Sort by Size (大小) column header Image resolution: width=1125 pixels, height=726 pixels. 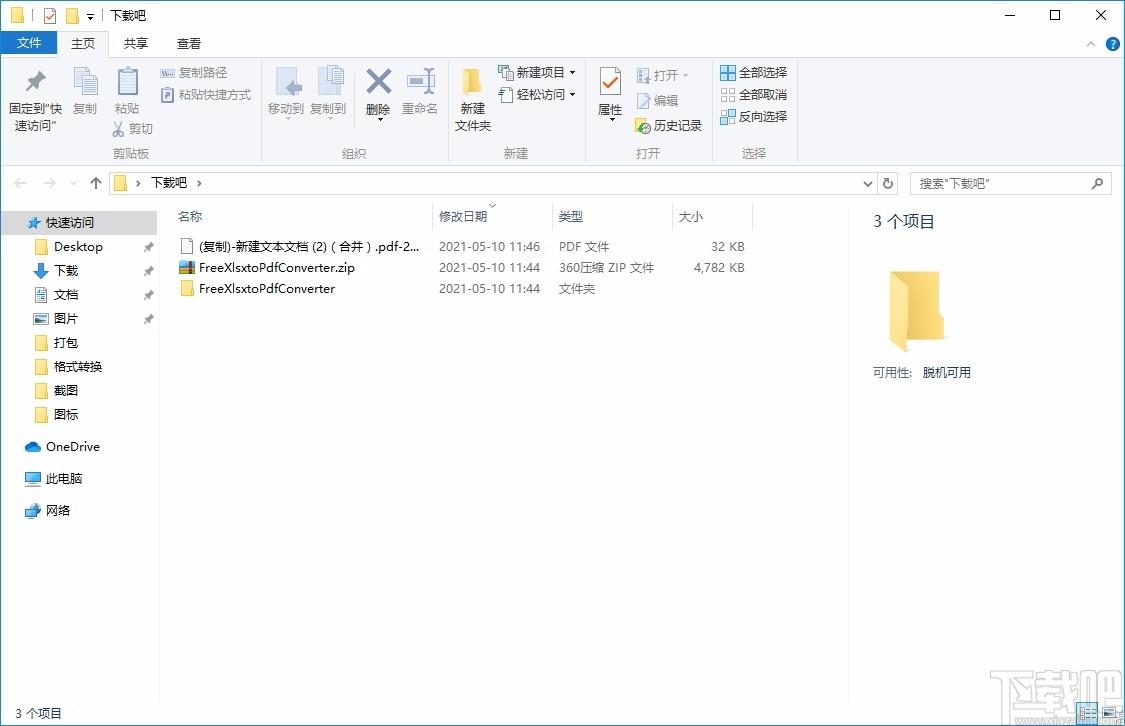690,216
